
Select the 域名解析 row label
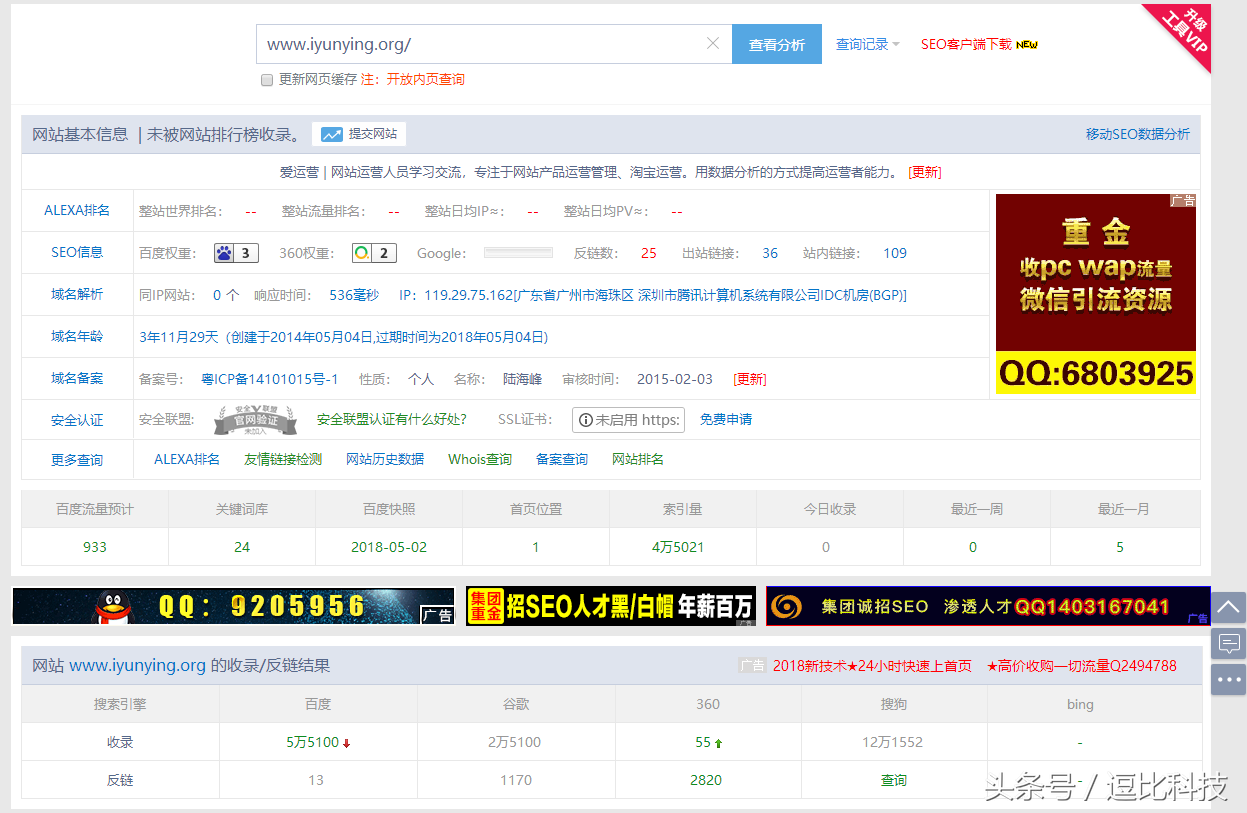77,294
